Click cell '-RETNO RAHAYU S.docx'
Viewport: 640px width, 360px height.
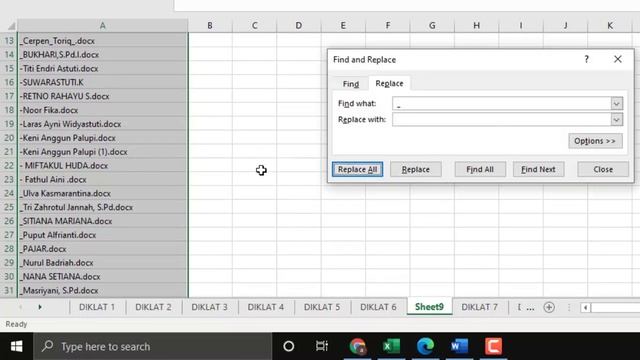(102, 96)
